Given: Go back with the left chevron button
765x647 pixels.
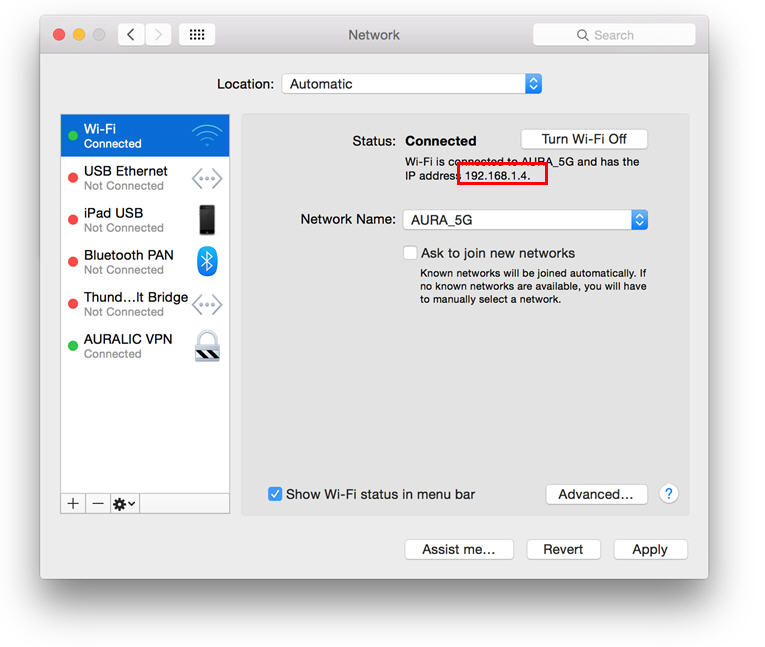Looking at the screenshot, I should (131, 35).
